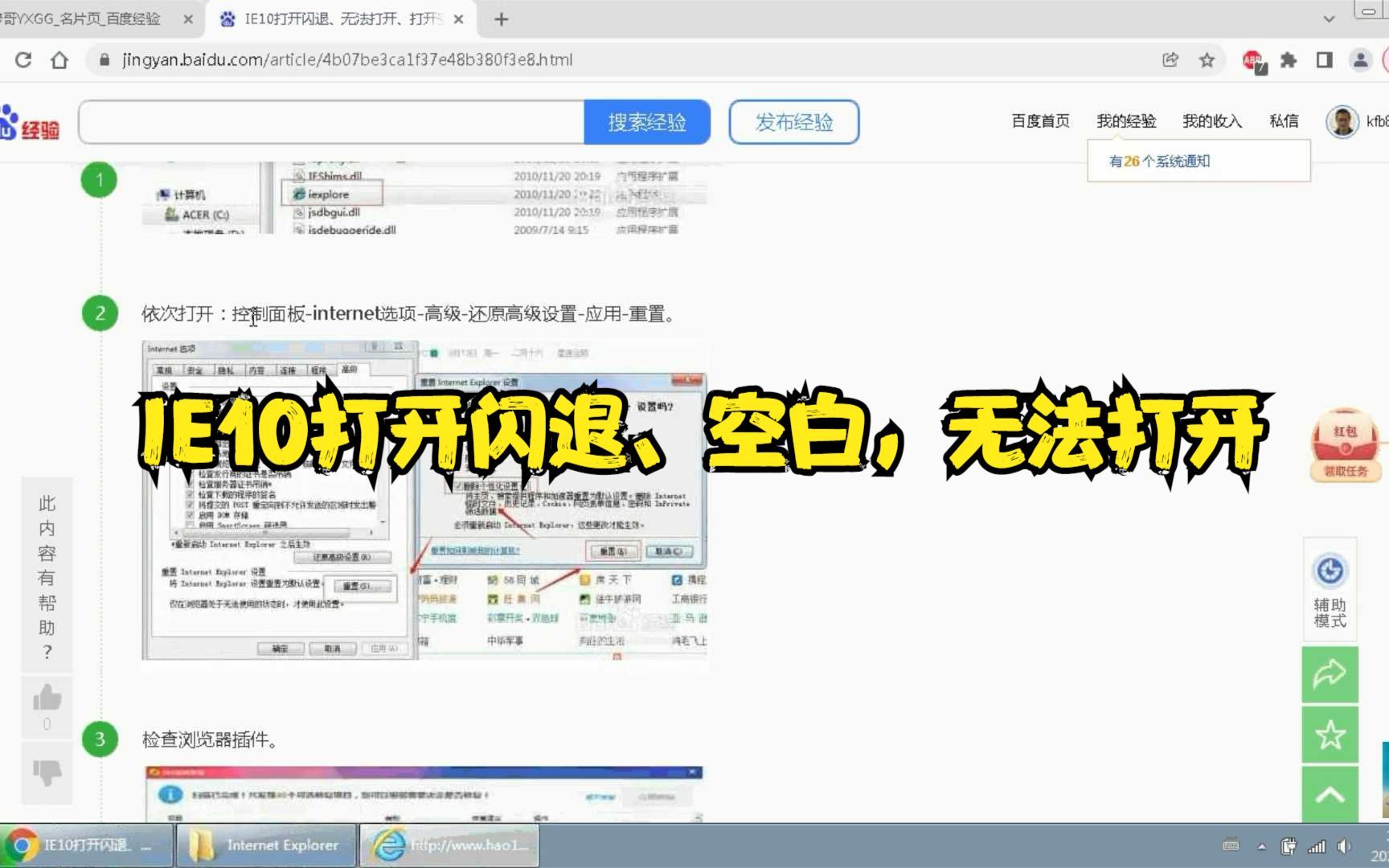Open 我的经验 in the navigation
This screenshot has width=1389, height=868.
1126,121
